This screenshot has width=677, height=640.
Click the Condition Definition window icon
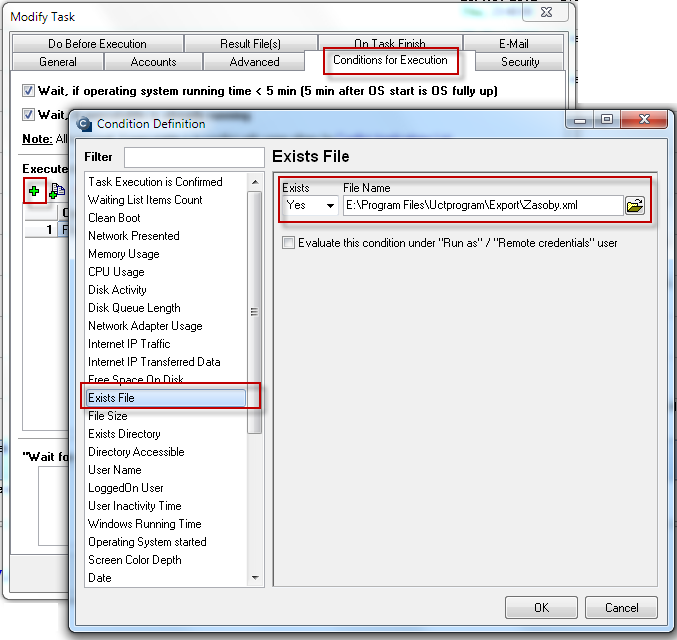[x=84, y=124]
